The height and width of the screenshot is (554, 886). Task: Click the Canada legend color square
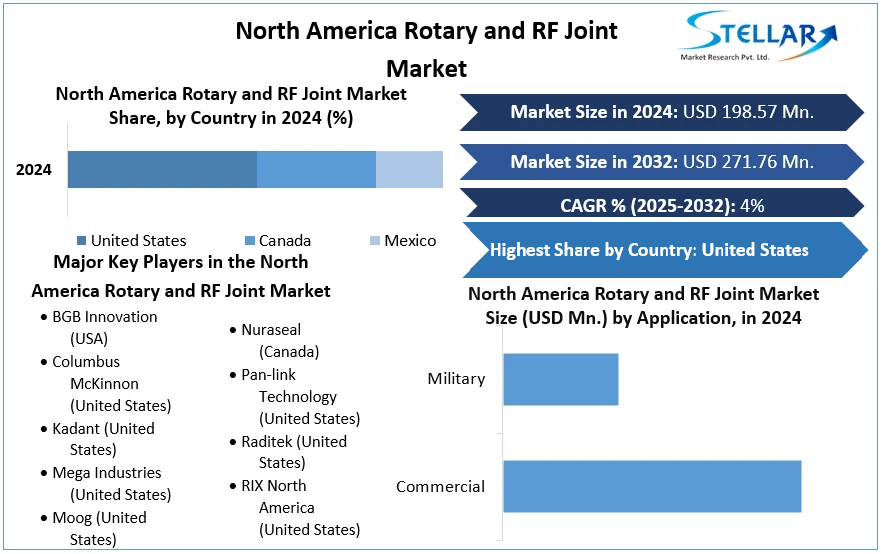(x=249, y=241)
